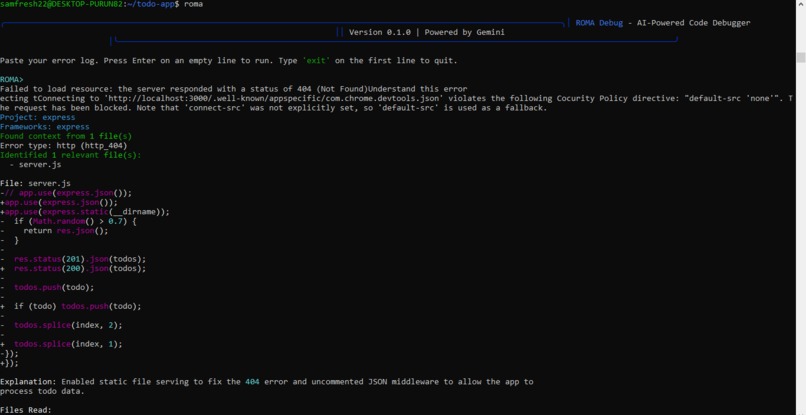Click 'Frameworks: express' line
The height and width of the screenshot is (415, 806).
45,127
